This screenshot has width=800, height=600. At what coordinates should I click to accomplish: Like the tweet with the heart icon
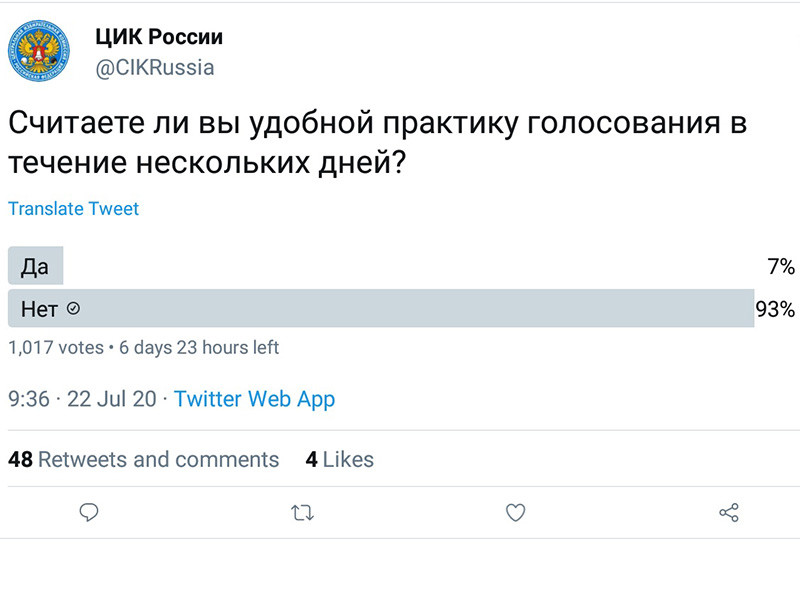point(515,513)
